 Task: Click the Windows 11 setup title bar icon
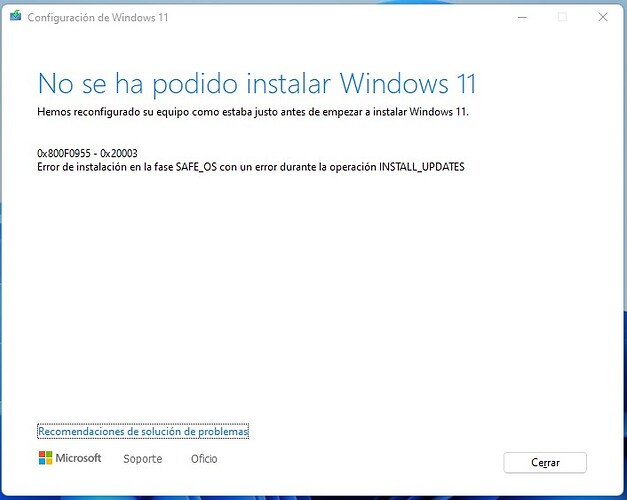(x=16, y=16)
